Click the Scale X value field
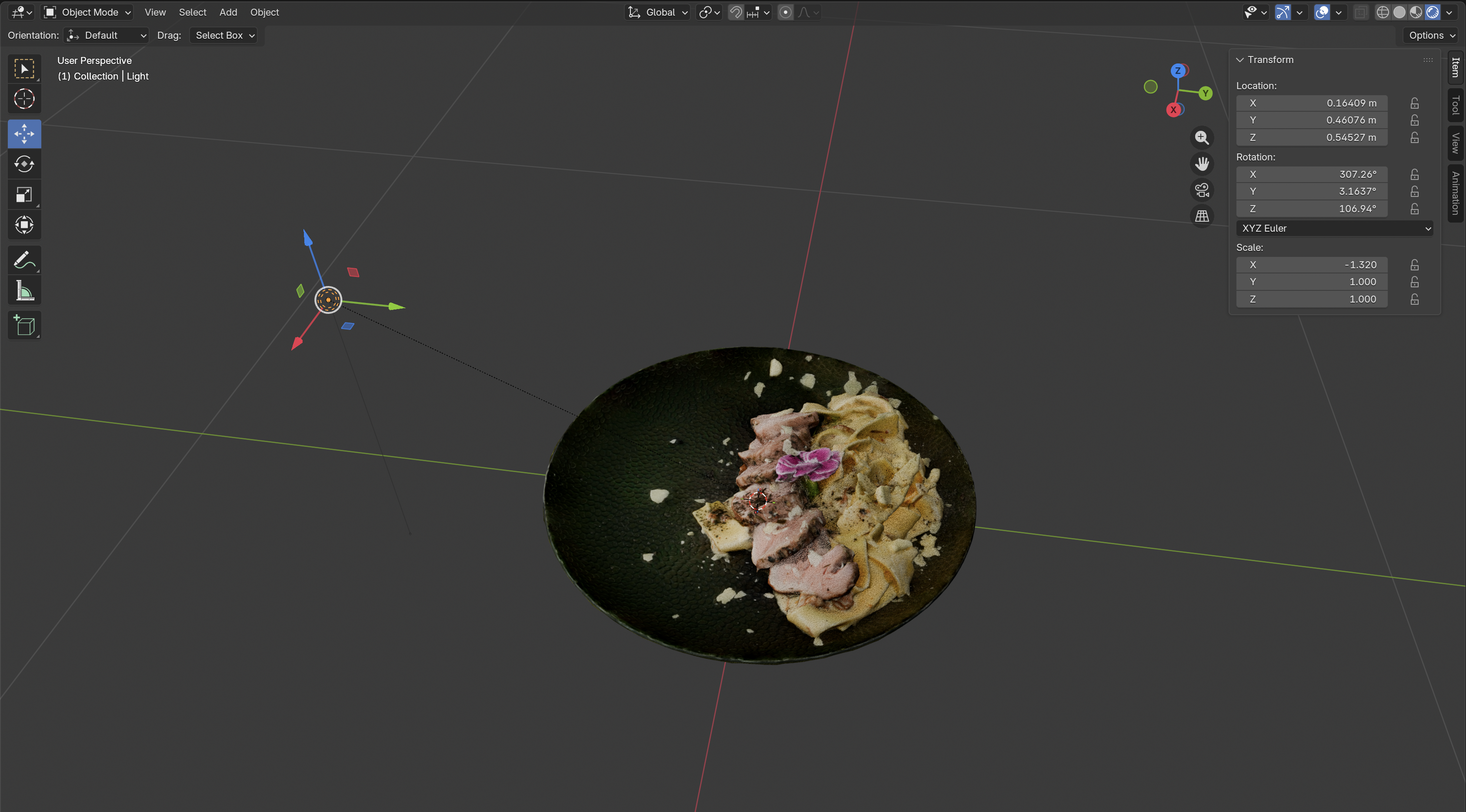The height and width of the screenshot is (812, 1466). 1311,265
